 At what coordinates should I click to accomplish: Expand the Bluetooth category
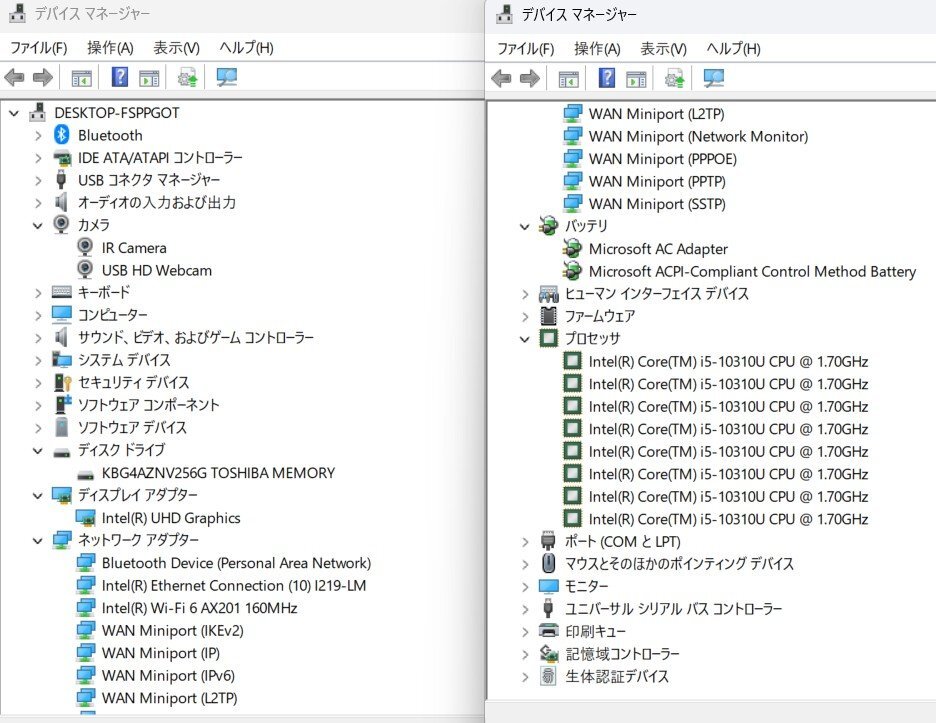[38, 136]
